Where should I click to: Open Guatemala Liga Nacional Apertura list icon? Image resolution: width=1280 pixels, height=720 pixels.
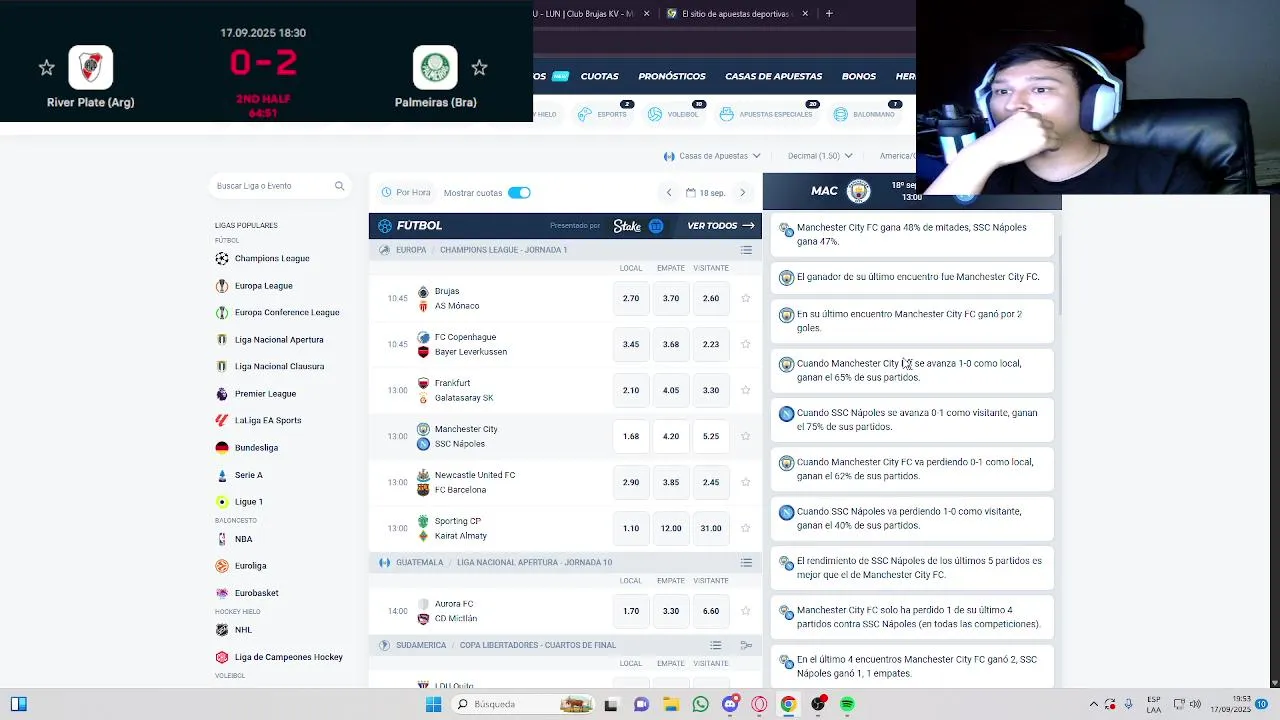[x=746, y=563]
